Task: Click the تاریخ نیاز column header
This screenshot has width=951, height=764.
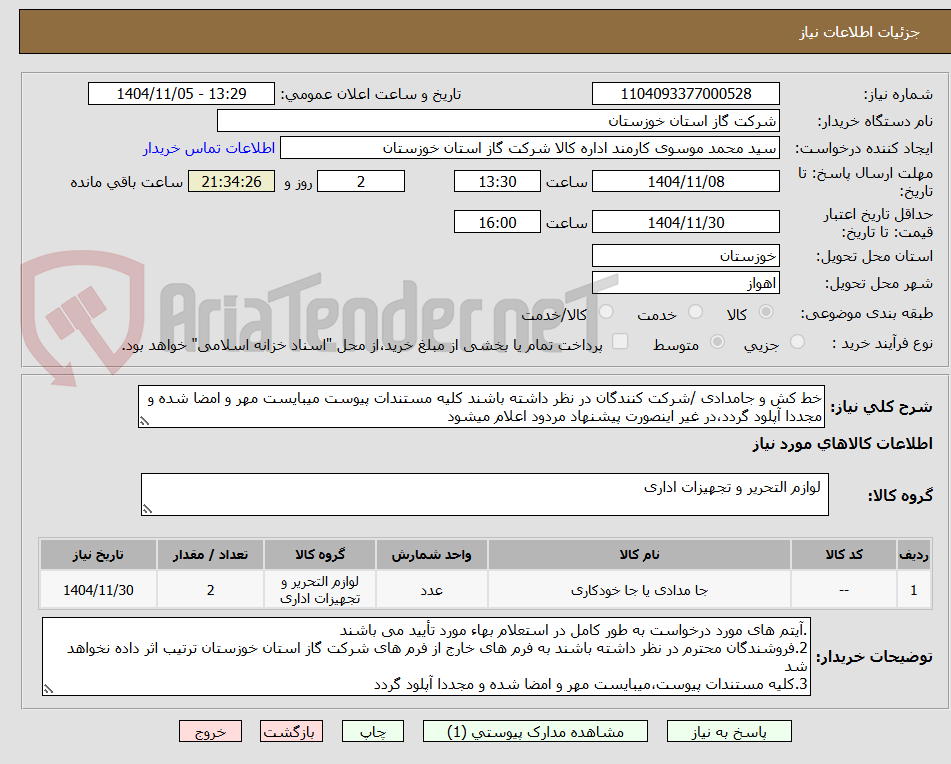Action: pos(98,555)
